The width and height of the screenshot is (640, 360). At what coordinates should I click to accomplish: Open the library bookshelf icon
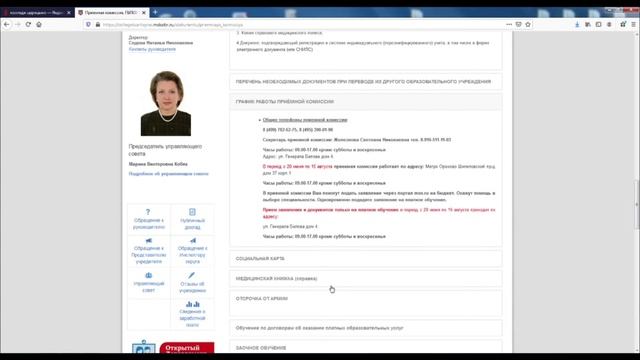coord(588,24)
